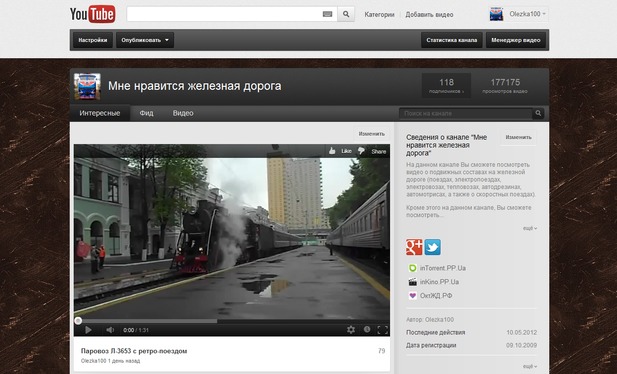Click inKino clapperboard icon
617x374 pixels.
pos(412,282)
